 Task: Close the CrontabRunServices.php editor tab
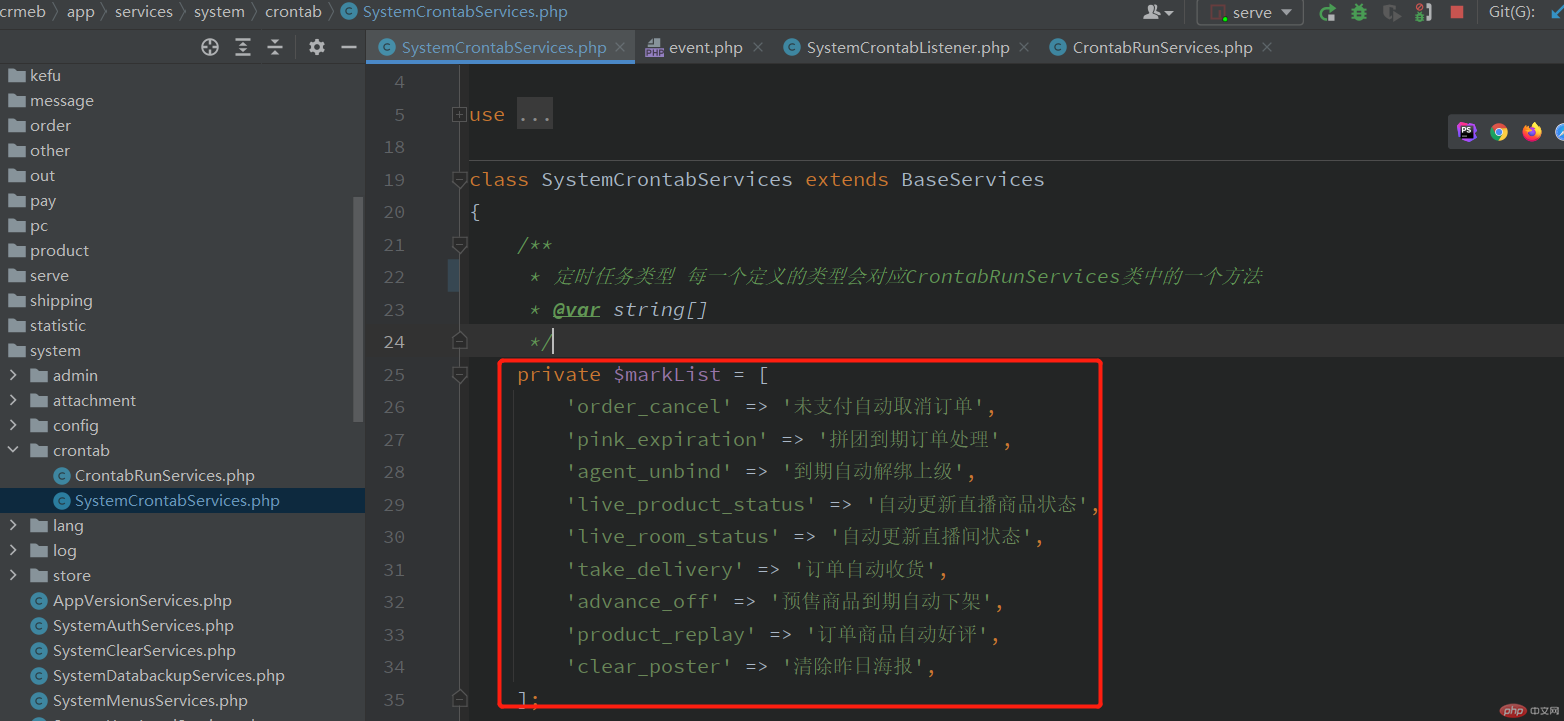coord(1267,47)
